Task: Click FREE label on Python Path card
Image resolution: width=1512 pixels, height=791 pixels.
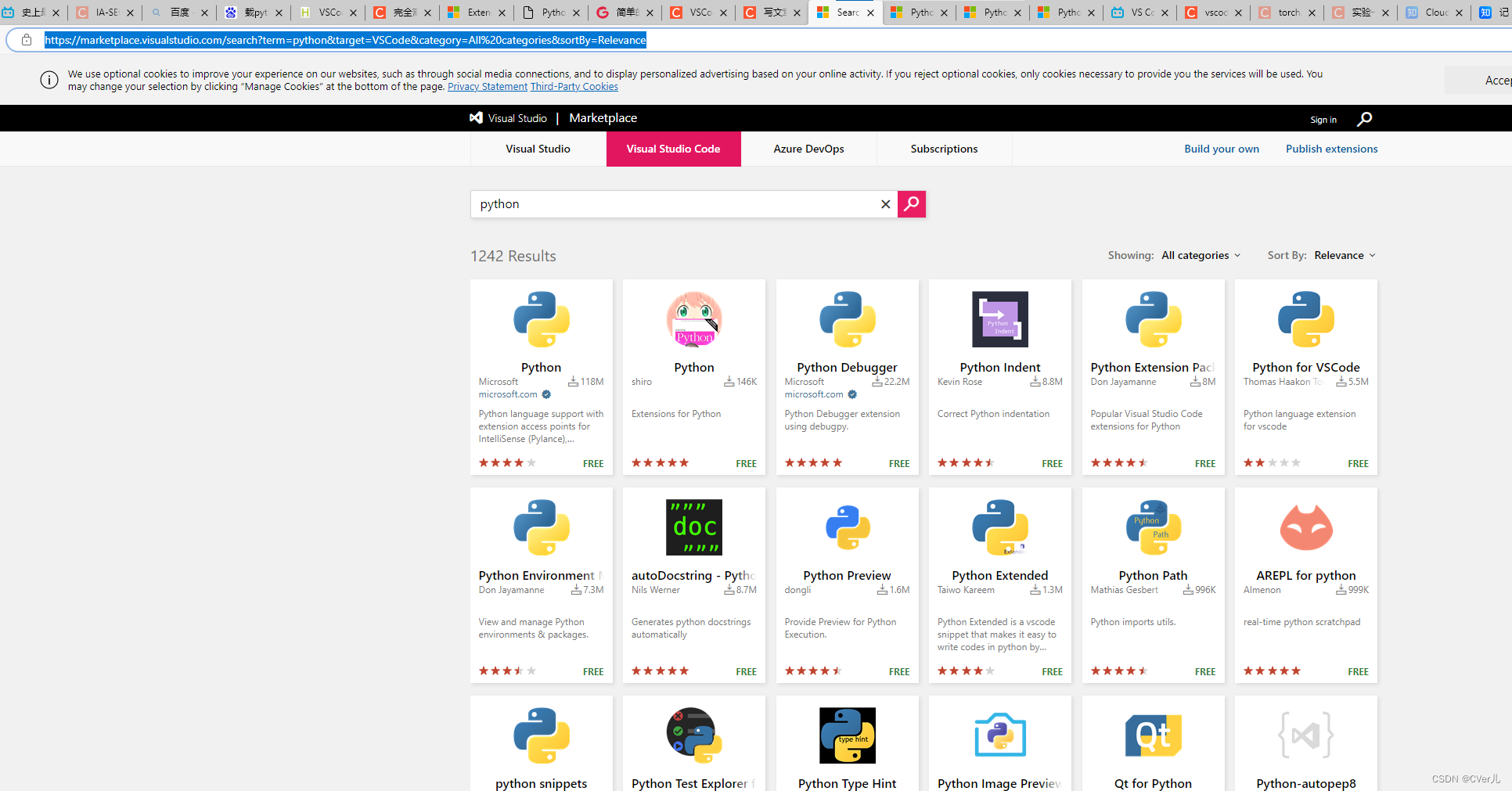Action: point(1205,671)
